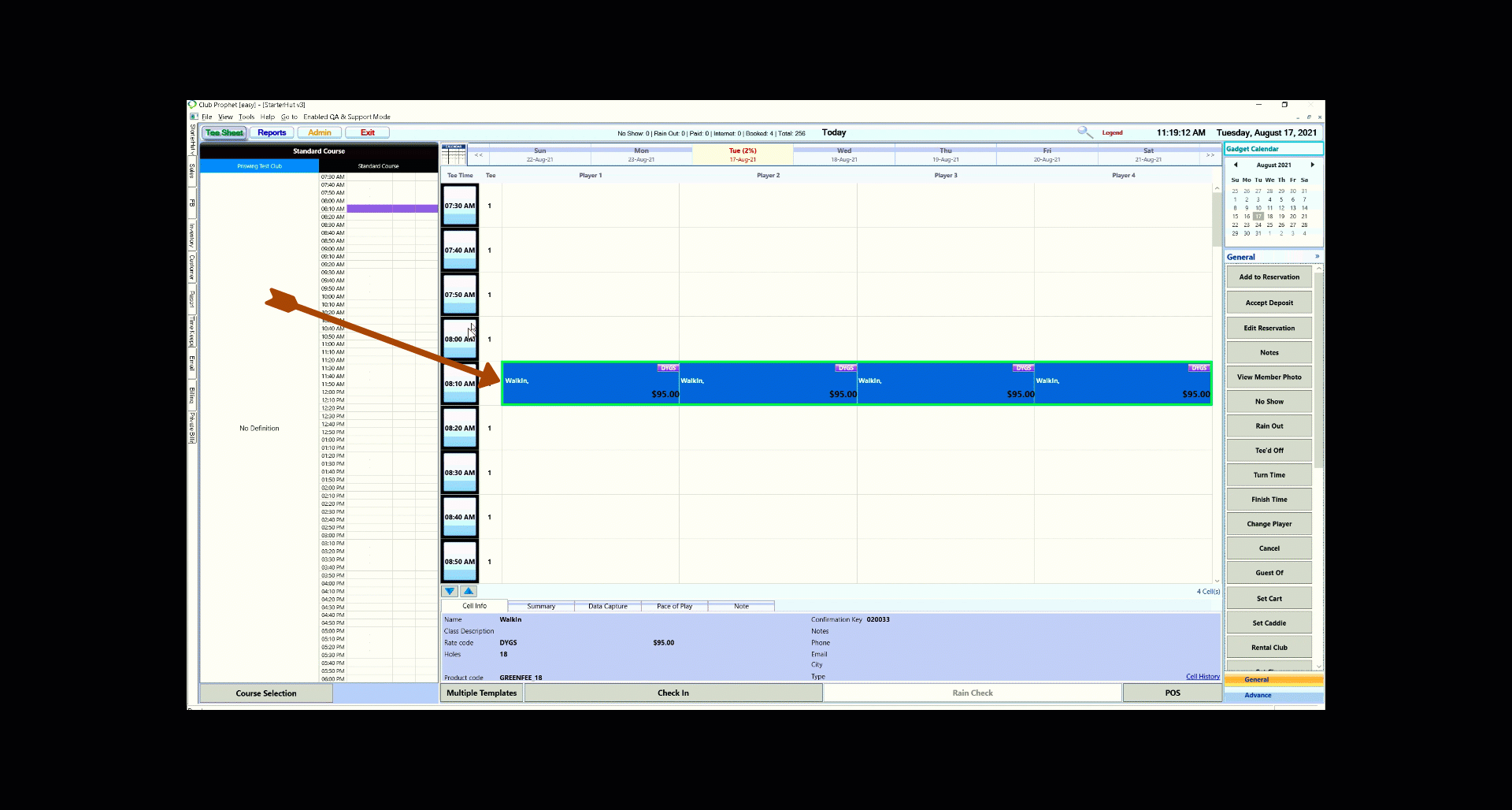This screenshot has width=1512, height=810.
Task: Select the Player 1 Walkin cell at 08:10 AM
Action: click(x=590, y=384)
